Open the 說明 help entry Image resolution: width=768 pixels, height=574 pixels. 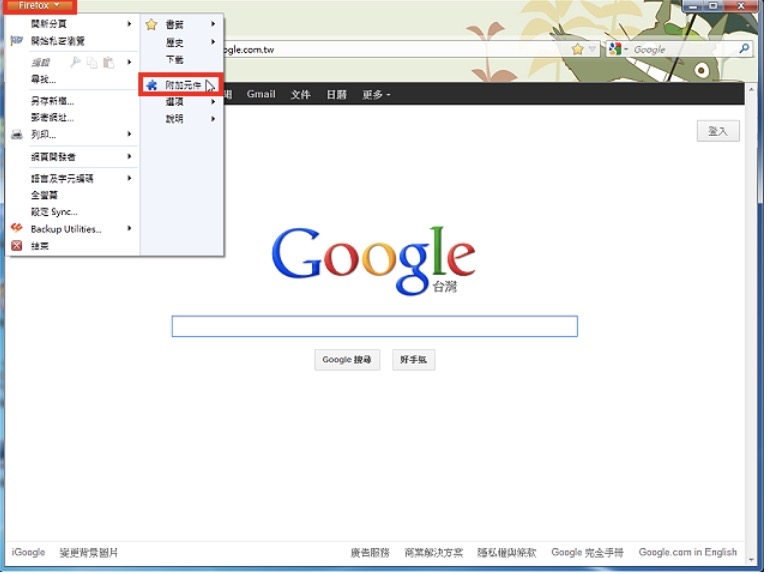pos(174,119)
